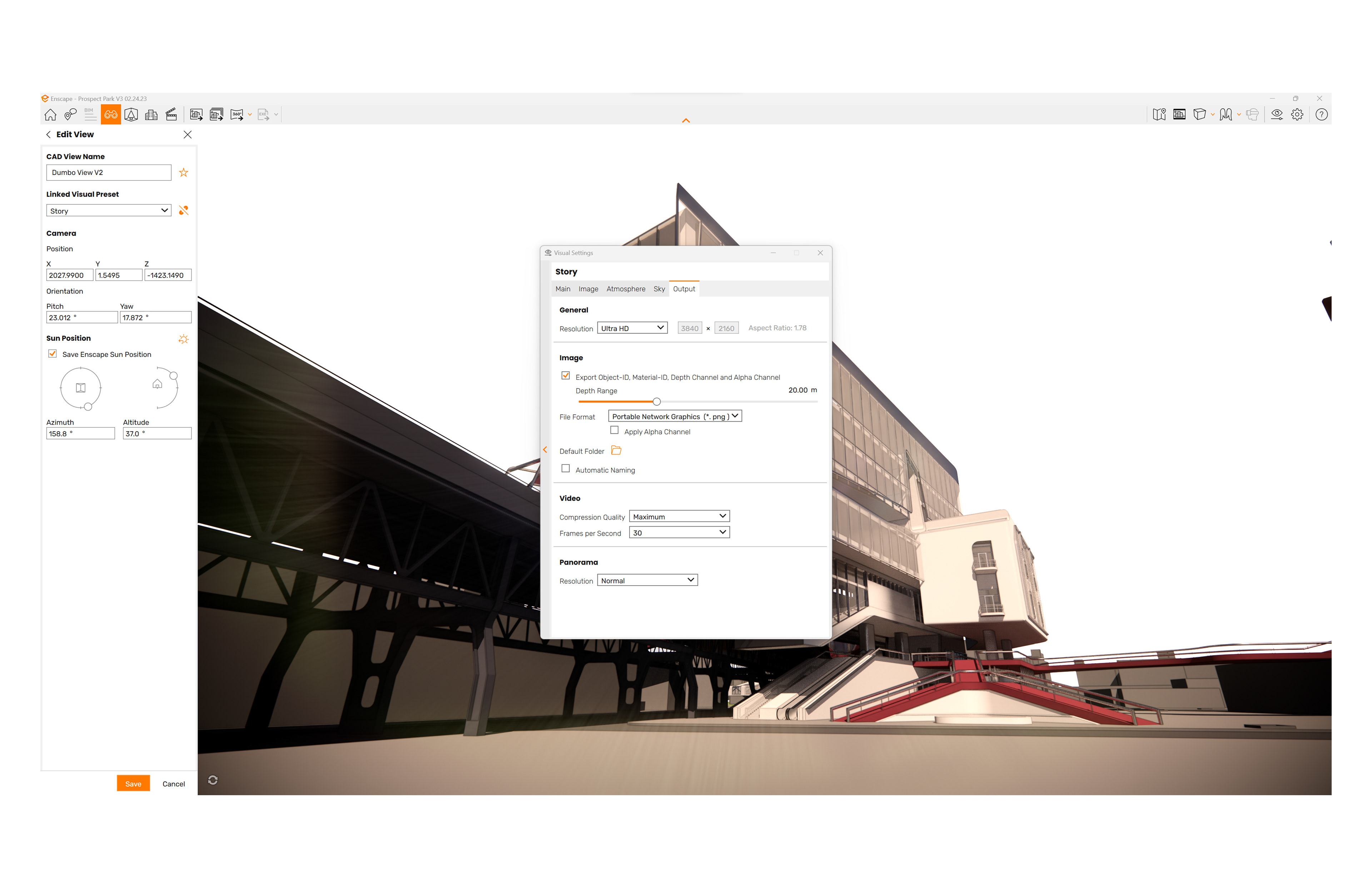The height and width of the screenshot is (888, 1372).
Task: Uncheck Save Enscape Sun Position
Action: click(53, 353)
